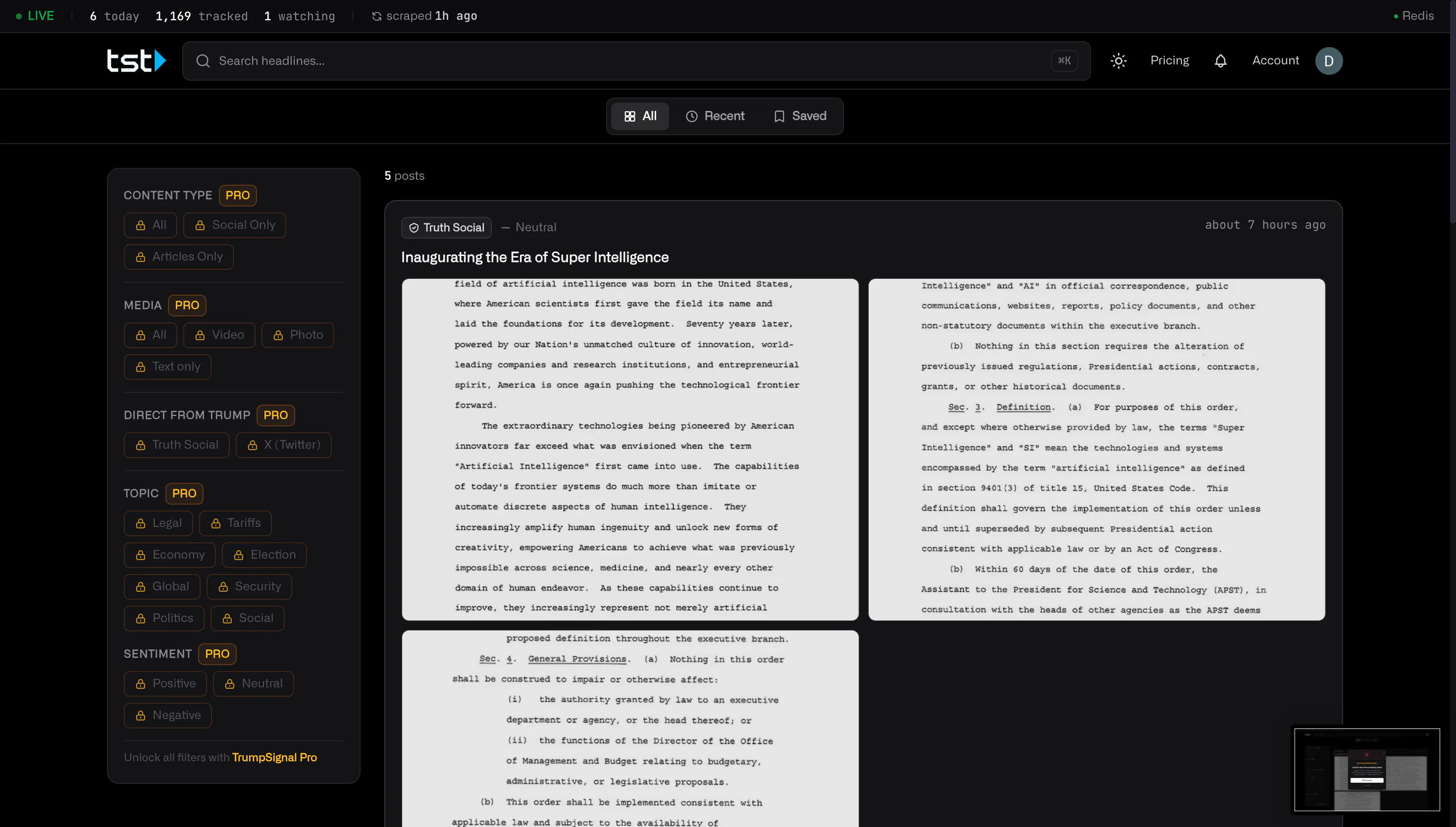The image size is (1456, 827).
Task: Click the '1,169 tracked' counter
Action: click(x=202, y=16)
